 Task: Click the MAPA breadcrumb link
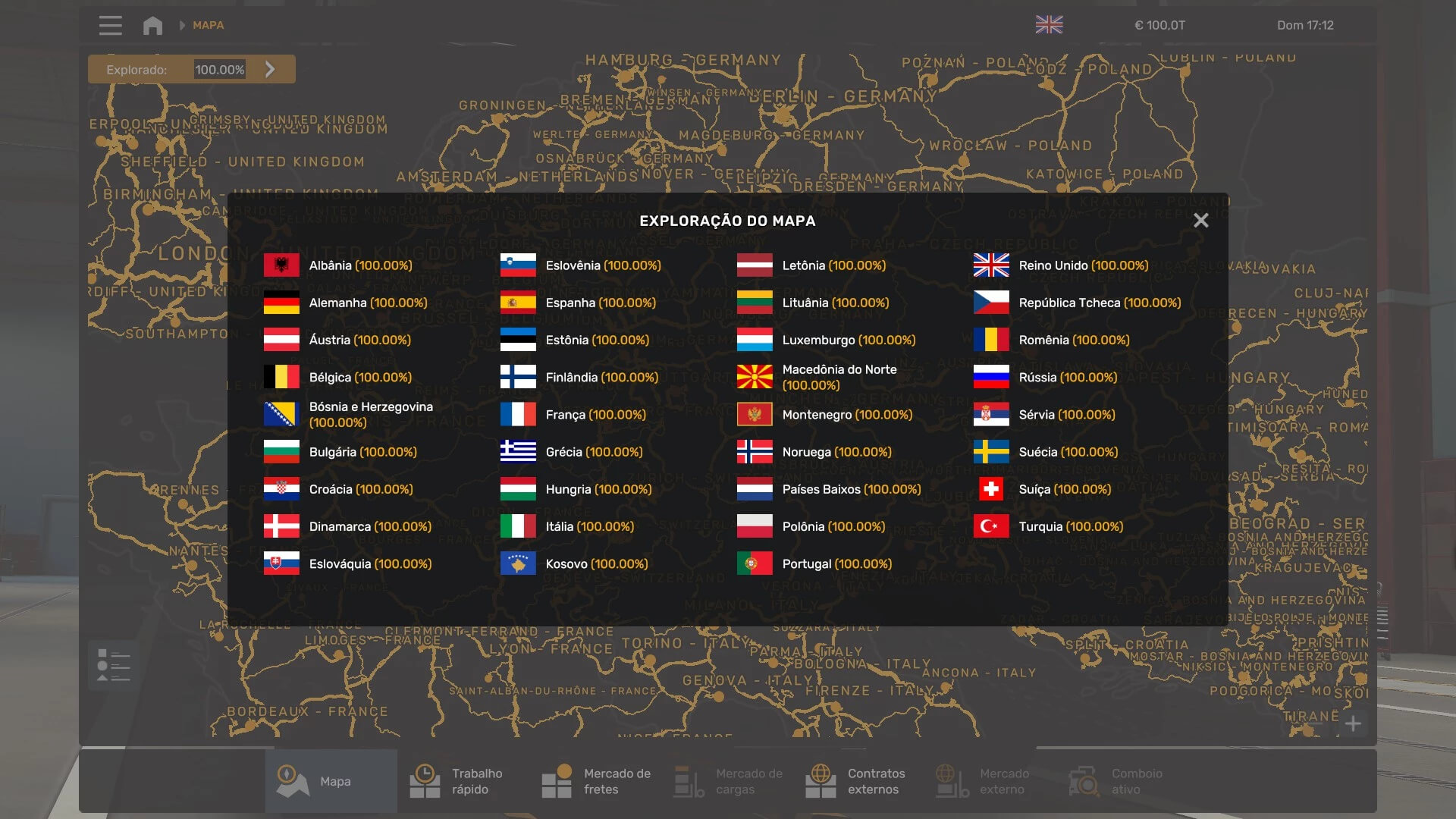[x=208, y=25]
